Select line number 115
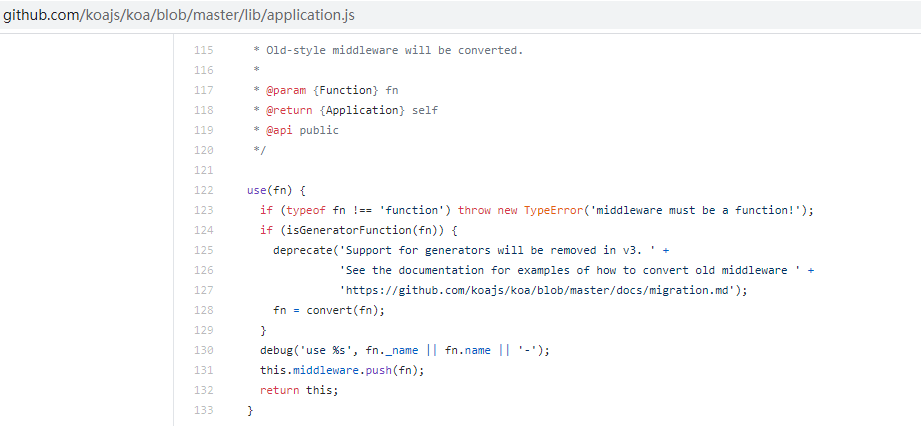 [x=203, y=50]
